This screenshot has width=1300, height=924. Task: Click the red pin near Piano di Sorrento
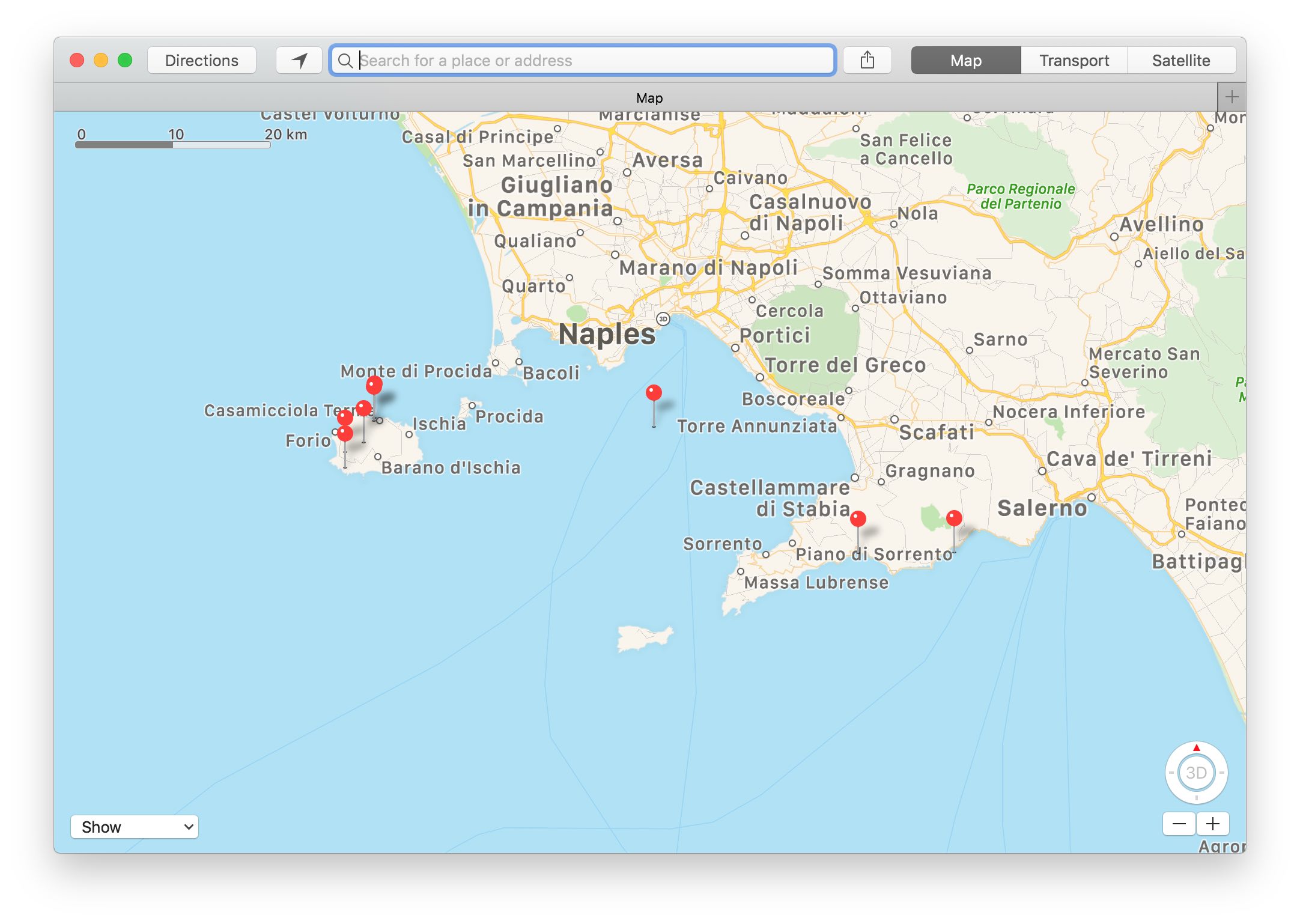(x=858, y=518)
